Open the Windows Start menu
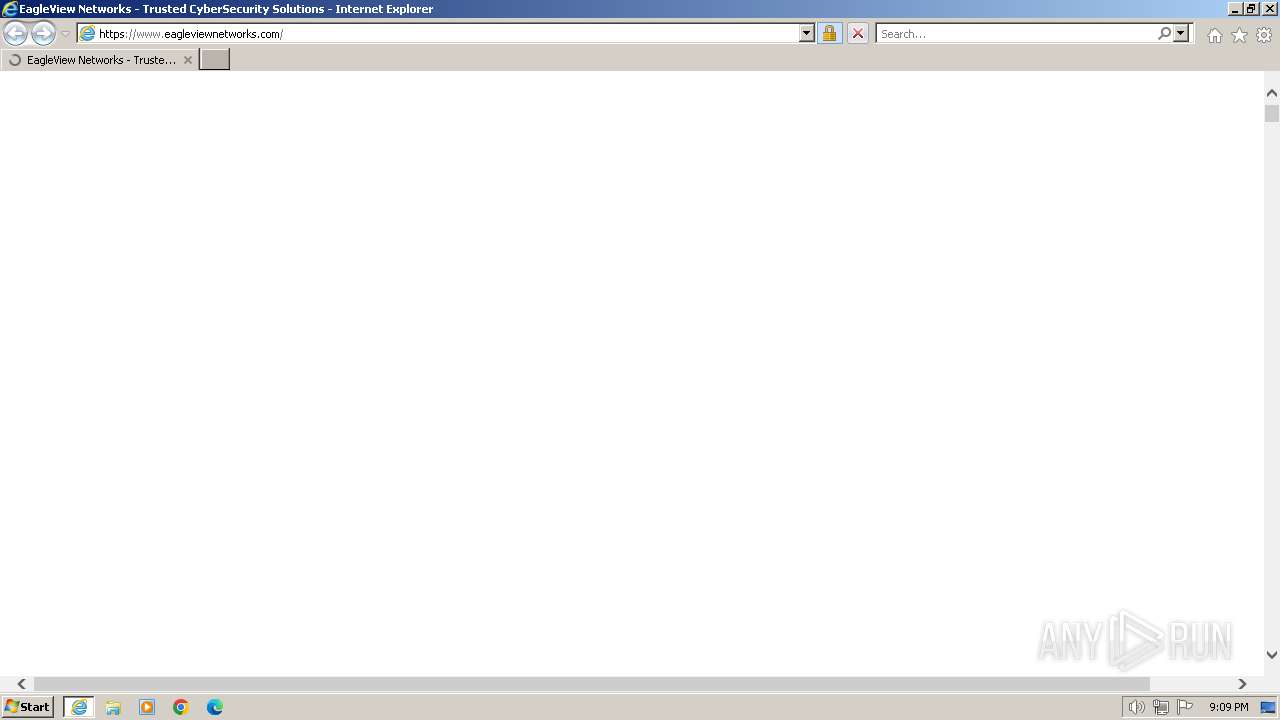This screenshot has height=720, width=1280. 28,707
